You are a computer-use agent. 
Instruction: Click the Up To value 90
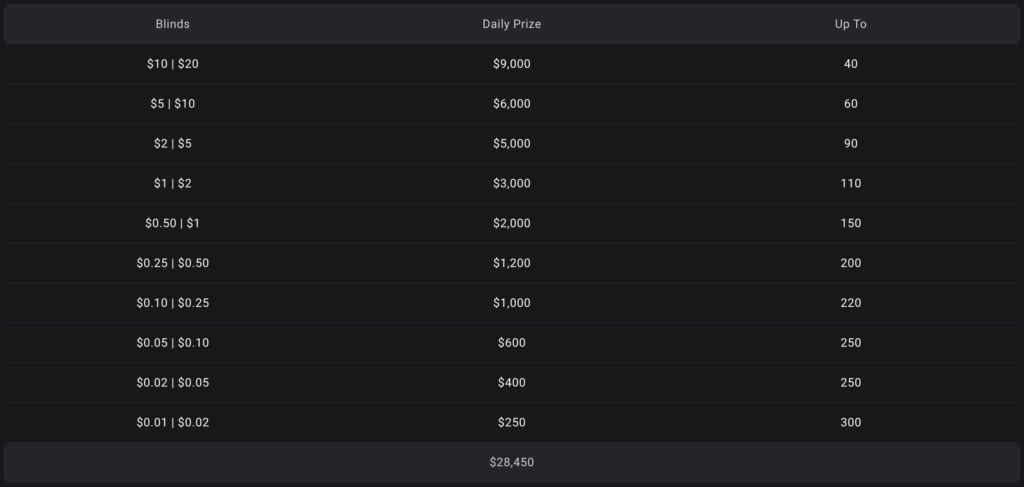[x=851, y=144]
